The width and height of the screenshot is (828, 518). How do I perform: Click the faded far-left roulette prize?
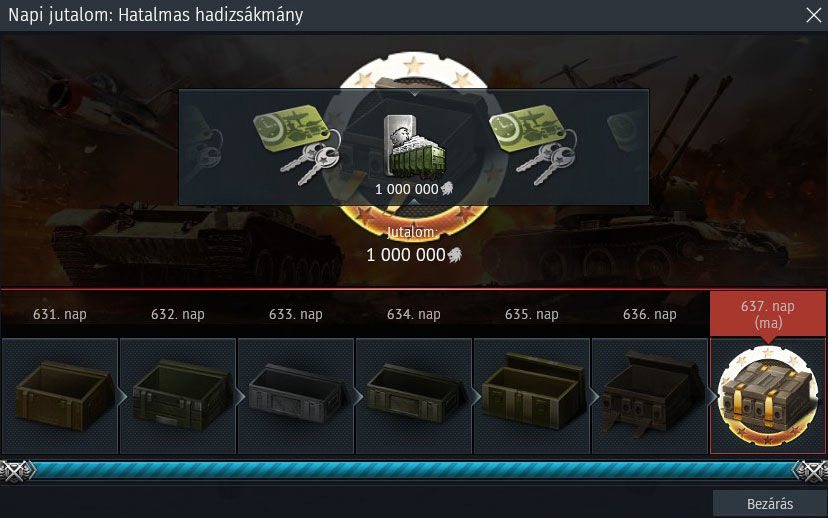tap(203, 143)
